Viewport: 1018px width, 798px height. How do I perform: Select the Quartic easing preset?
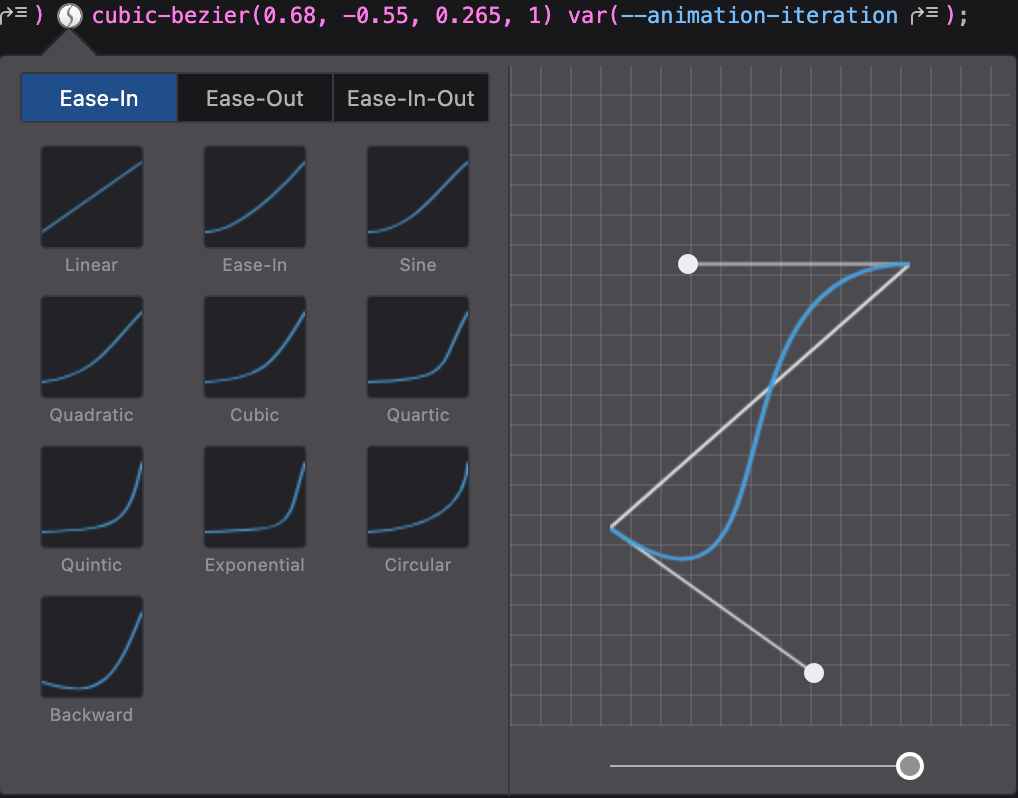coord(417,346)
